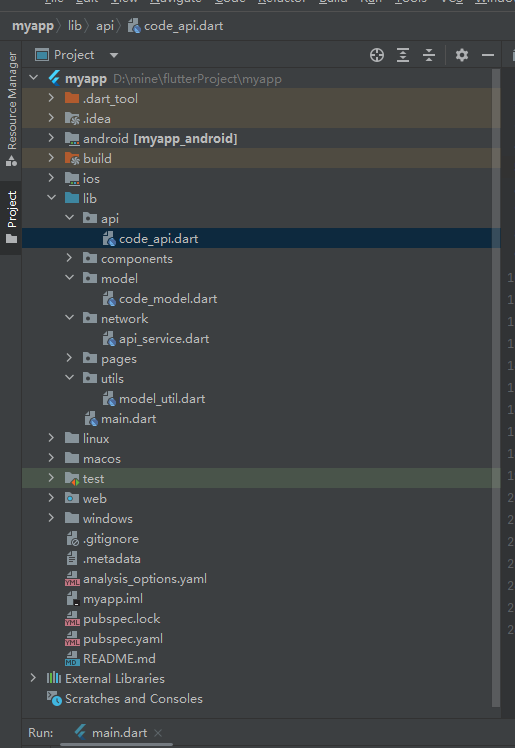The height and width of the screenshot is (748, 515).
Task: Expand the components folder
Action: pos(70,258)
